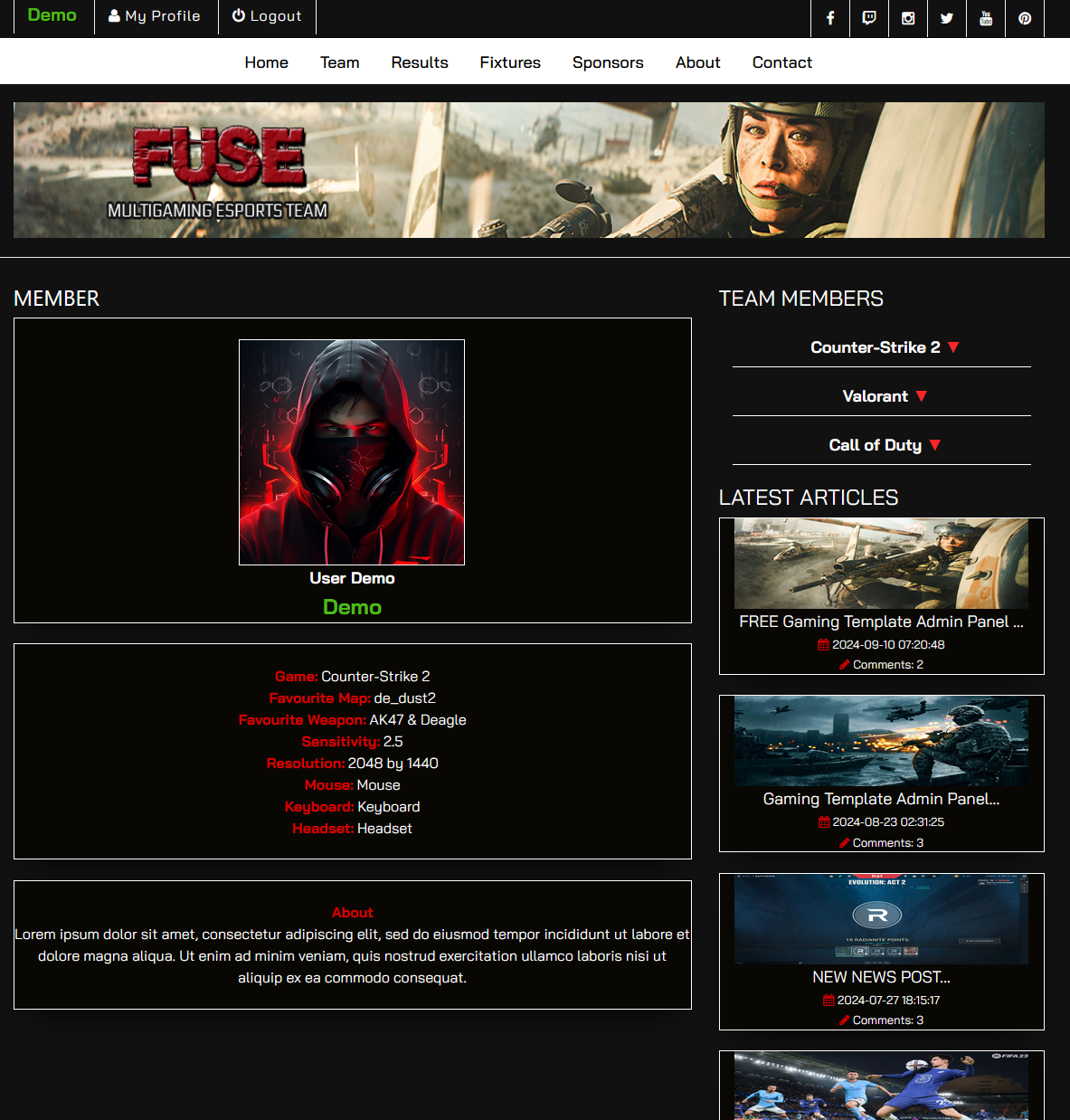This screenshot has width=1070, height=1120.
Task: Click the Twitter bird icon
Action: pos(947,18)
